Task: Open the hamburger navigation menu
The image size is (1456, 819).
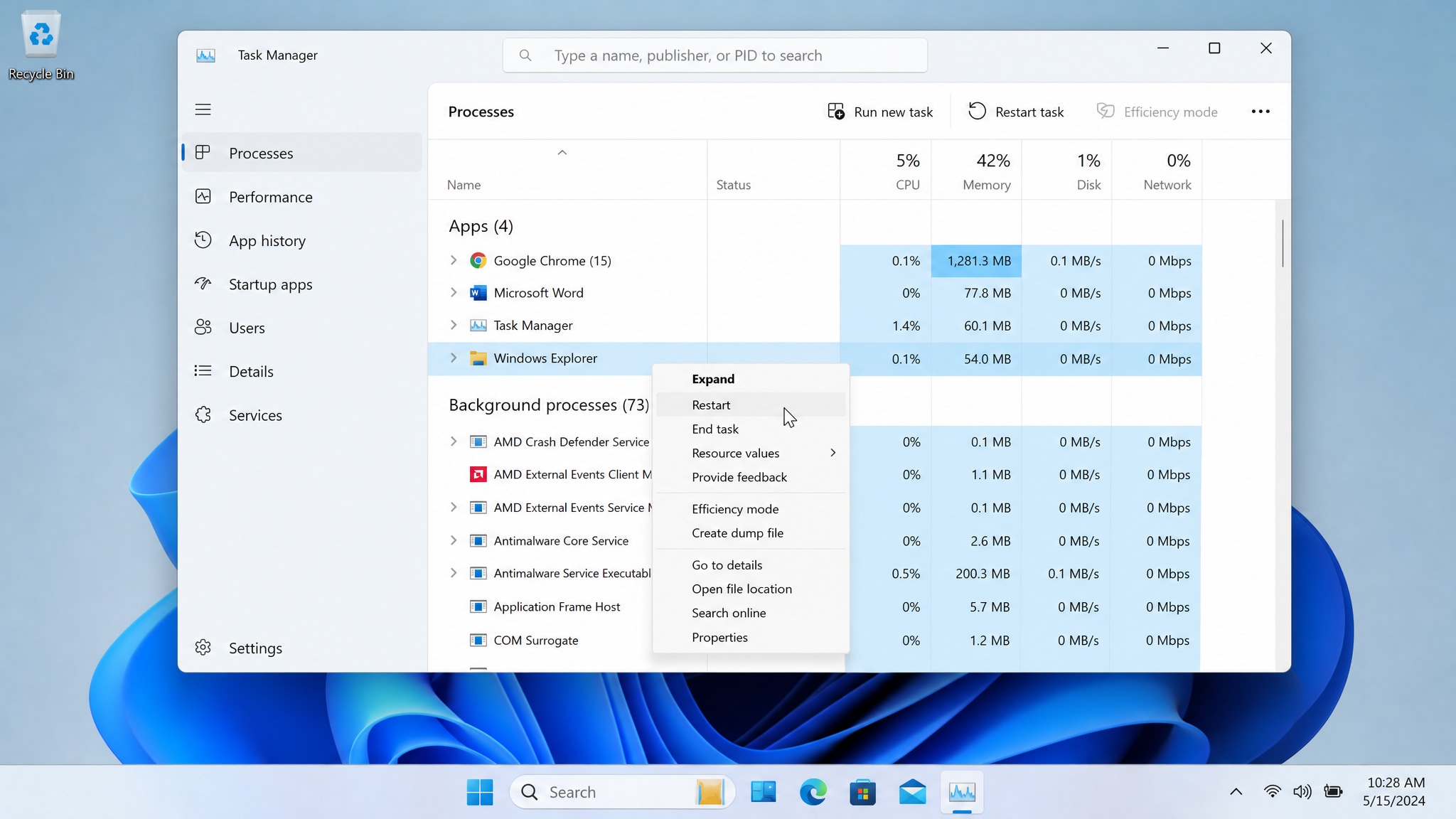Action: [x=203, y=109]
